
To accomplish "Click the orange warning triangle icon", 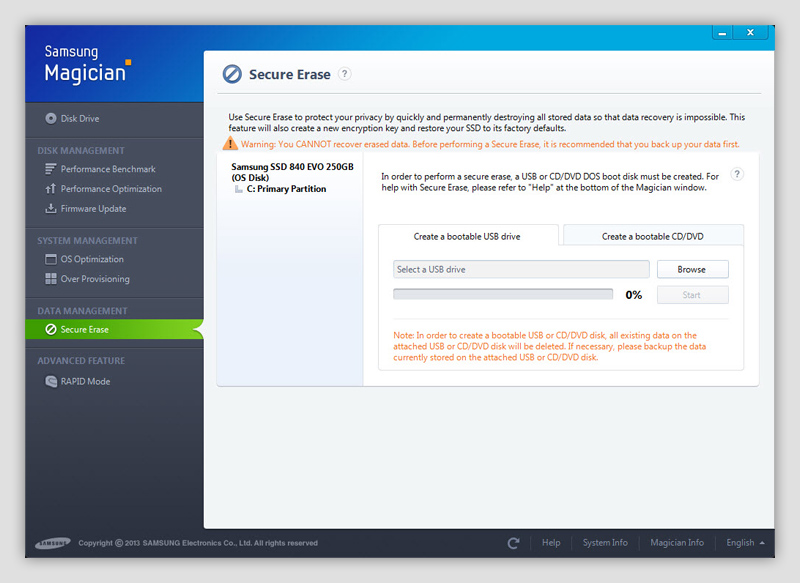I will tap(230, 143).
